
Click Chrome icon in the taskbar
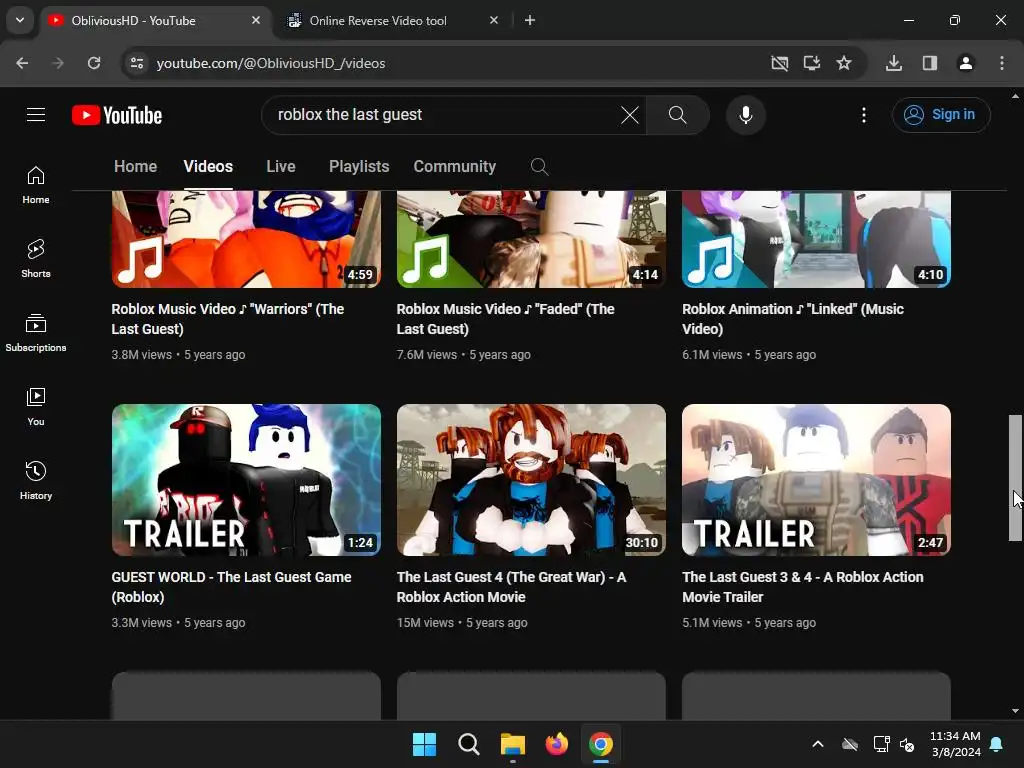pyautogui.click(x=601, y=744)
